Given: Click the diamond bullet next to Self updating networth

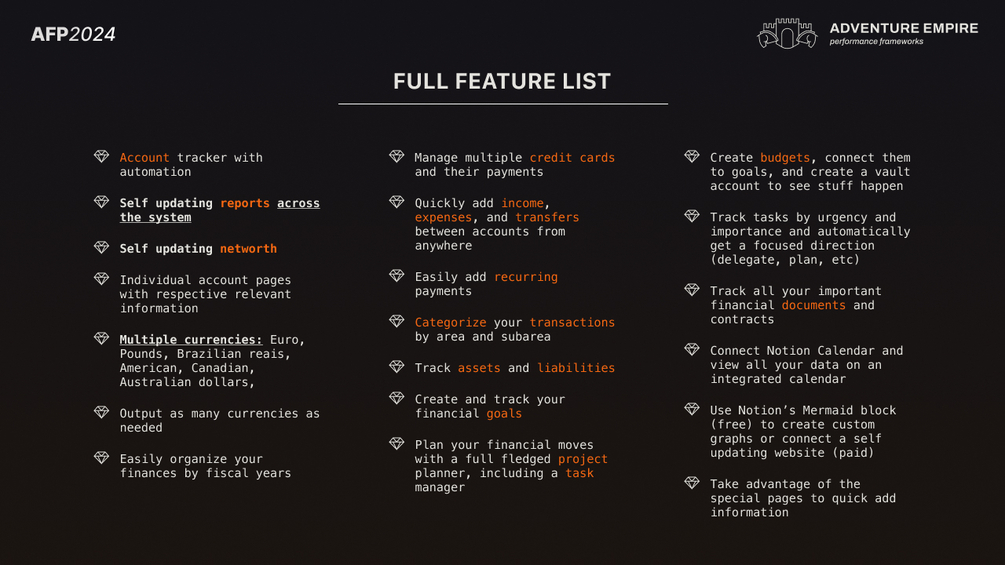Looking at the screenshot, I should [x=101, y=247].
